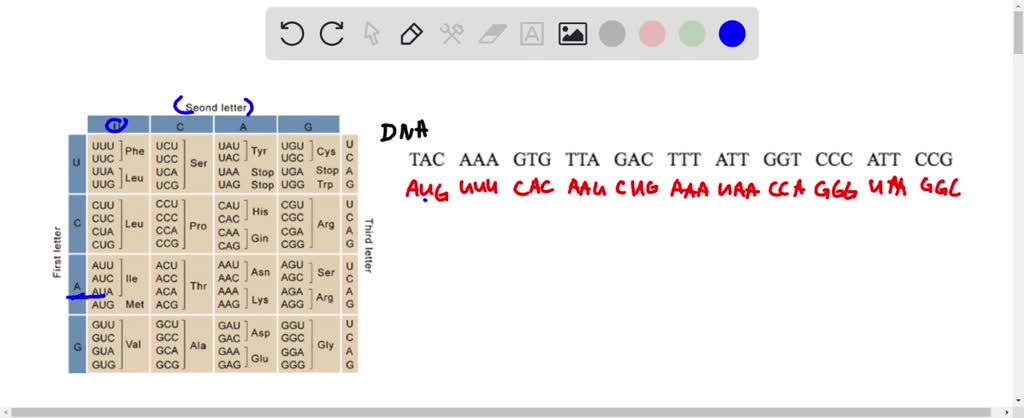Click the 'C' second-letter column header
The image size is (1024, 418).
(180, 127)
